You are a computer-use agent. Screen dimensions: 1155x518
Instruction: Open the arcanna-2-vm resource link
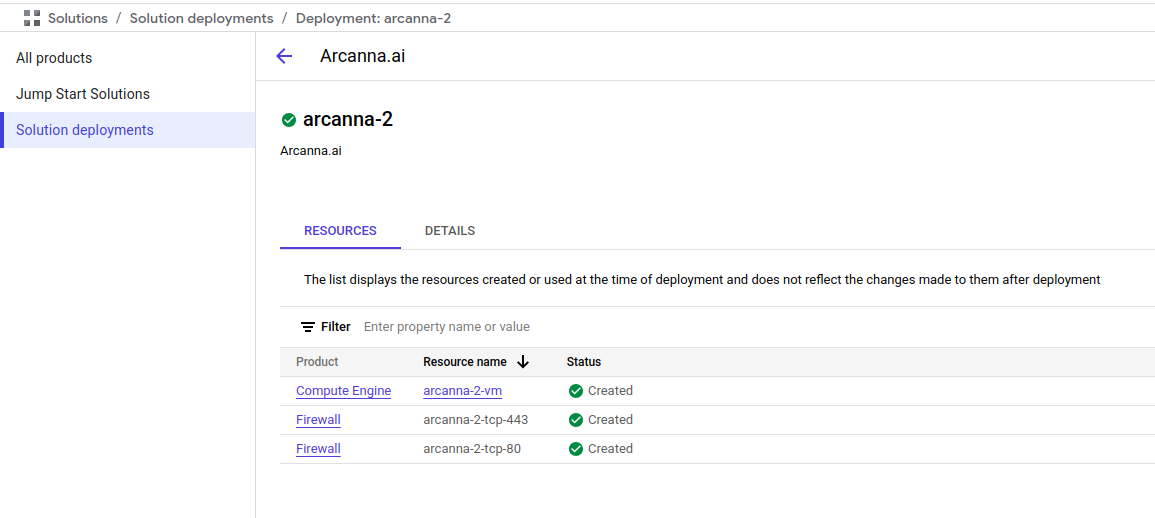pyautogui.click(x=463, y=391)
